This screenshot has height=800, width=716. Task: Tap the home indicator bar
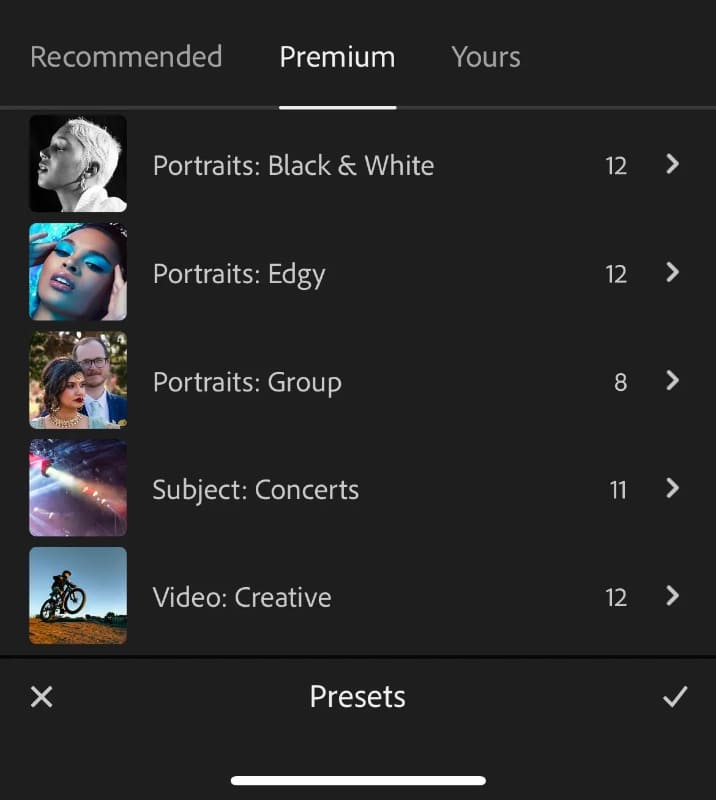[x=358, y=780]
